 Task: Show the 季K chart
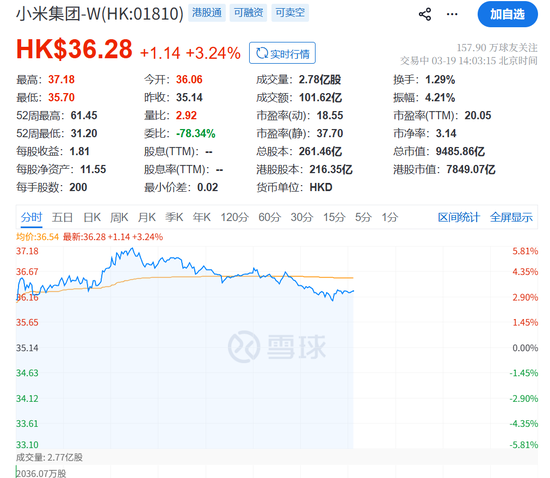point(174,217)
